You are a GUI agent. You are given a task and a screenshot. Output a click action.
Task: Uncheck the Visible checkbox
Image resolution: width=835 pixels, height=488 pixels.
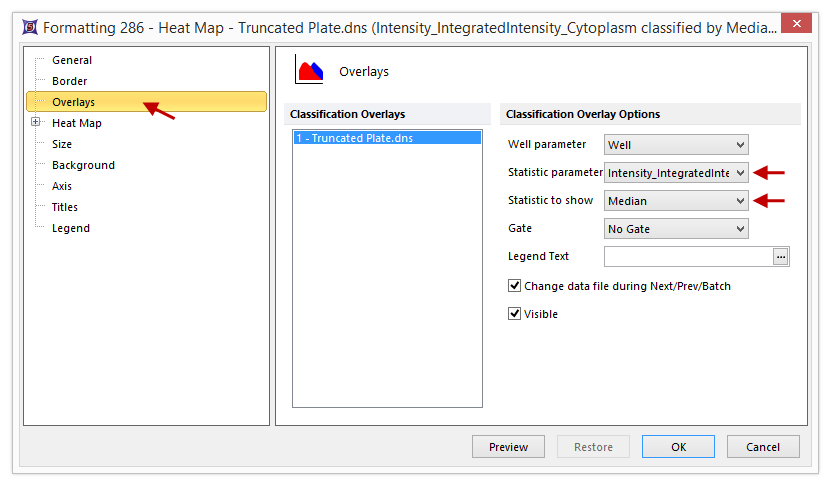(515, 314)
